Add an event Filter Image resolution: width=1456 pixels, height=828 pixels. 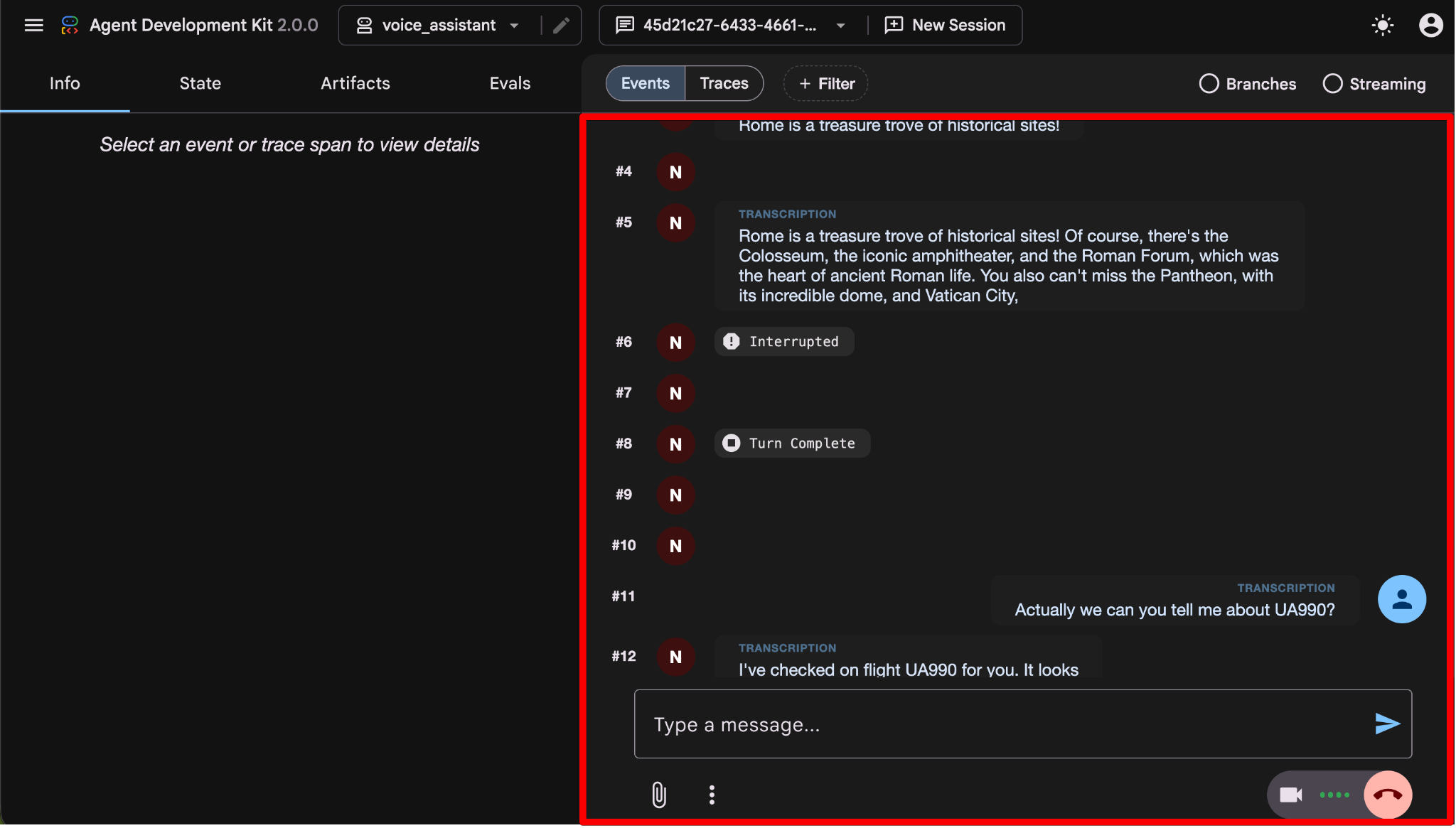[825, 84]
